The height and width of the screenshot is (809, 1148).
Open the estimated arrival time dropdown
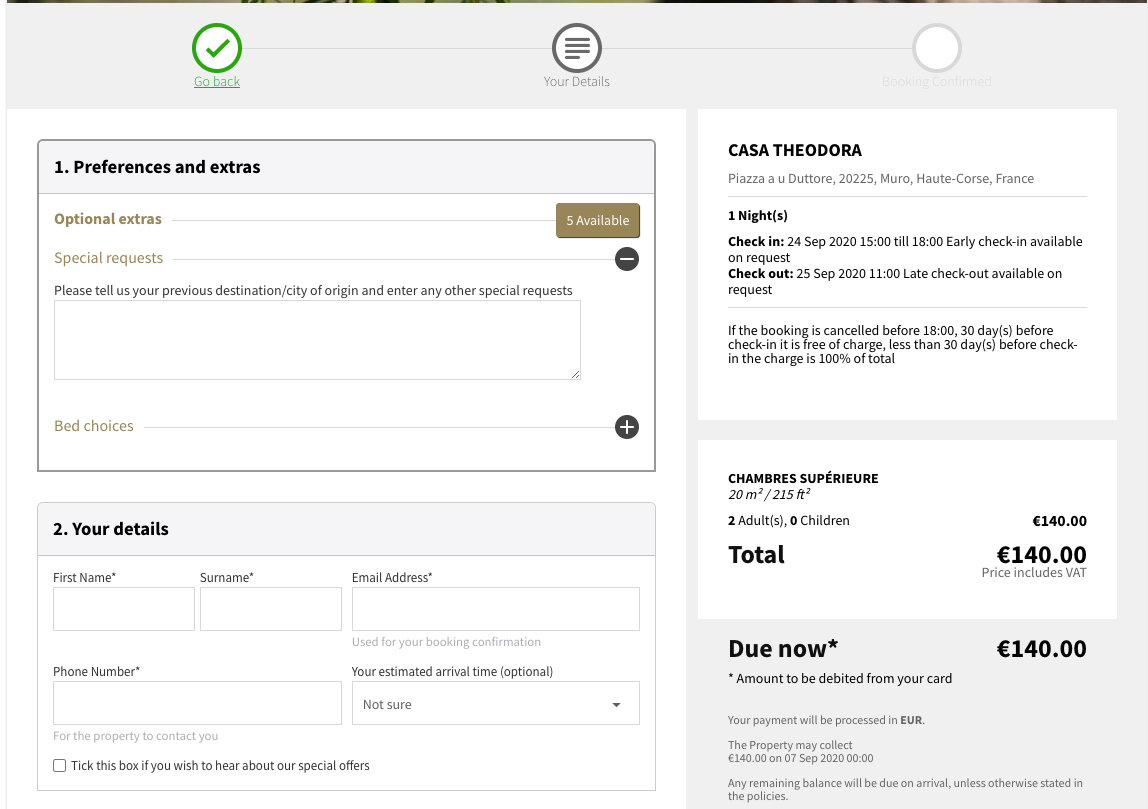point(495,704)
